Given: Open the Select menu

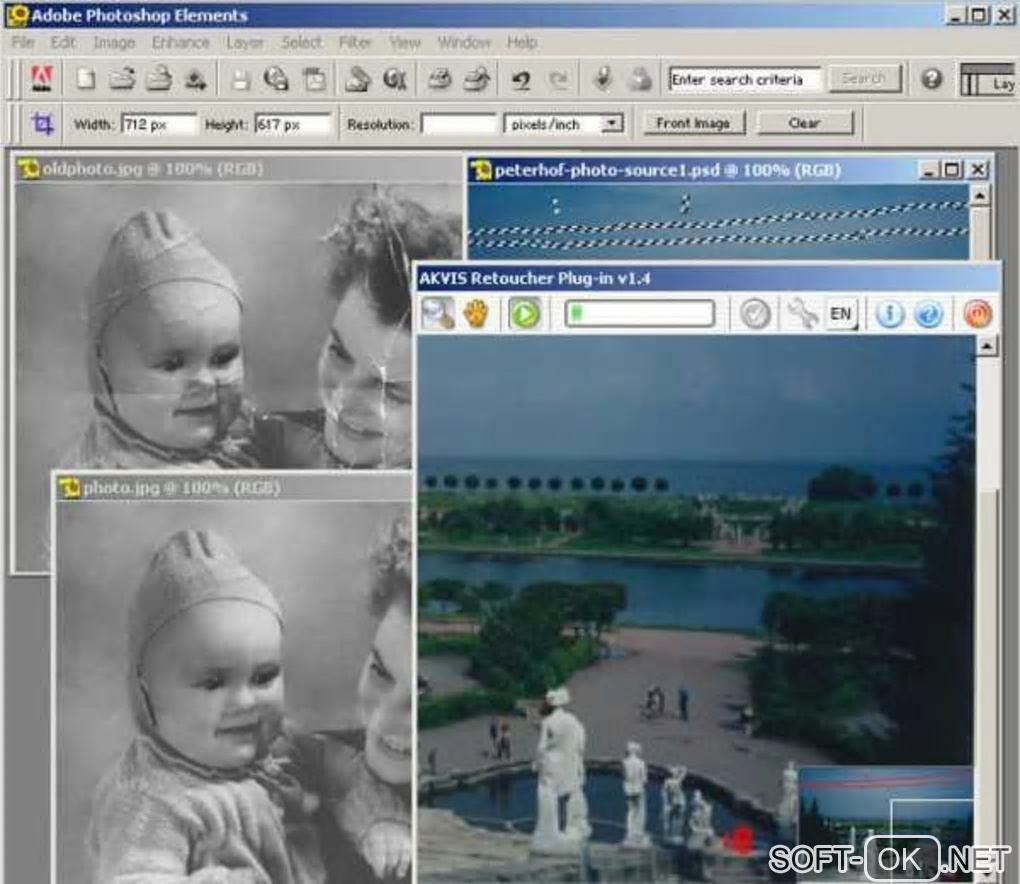Looking at the screenshot, I should (301, 43).
